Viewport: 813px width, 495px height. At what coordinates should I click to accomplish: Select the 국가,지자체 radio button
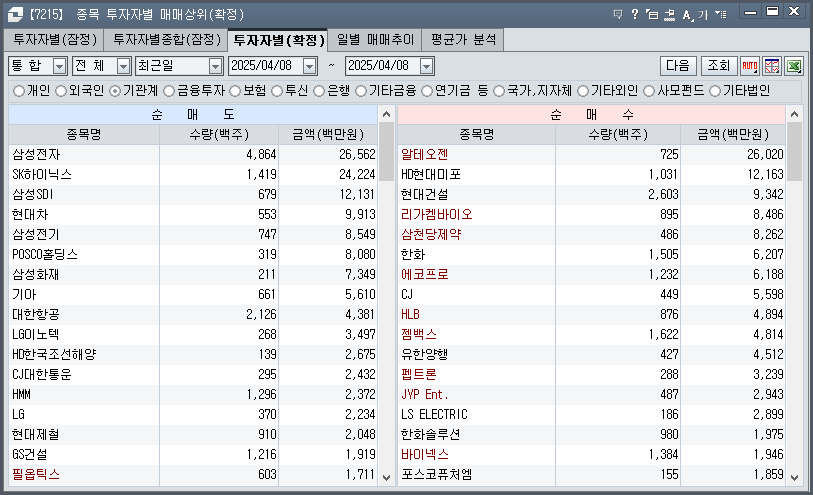tap(499, 91)
